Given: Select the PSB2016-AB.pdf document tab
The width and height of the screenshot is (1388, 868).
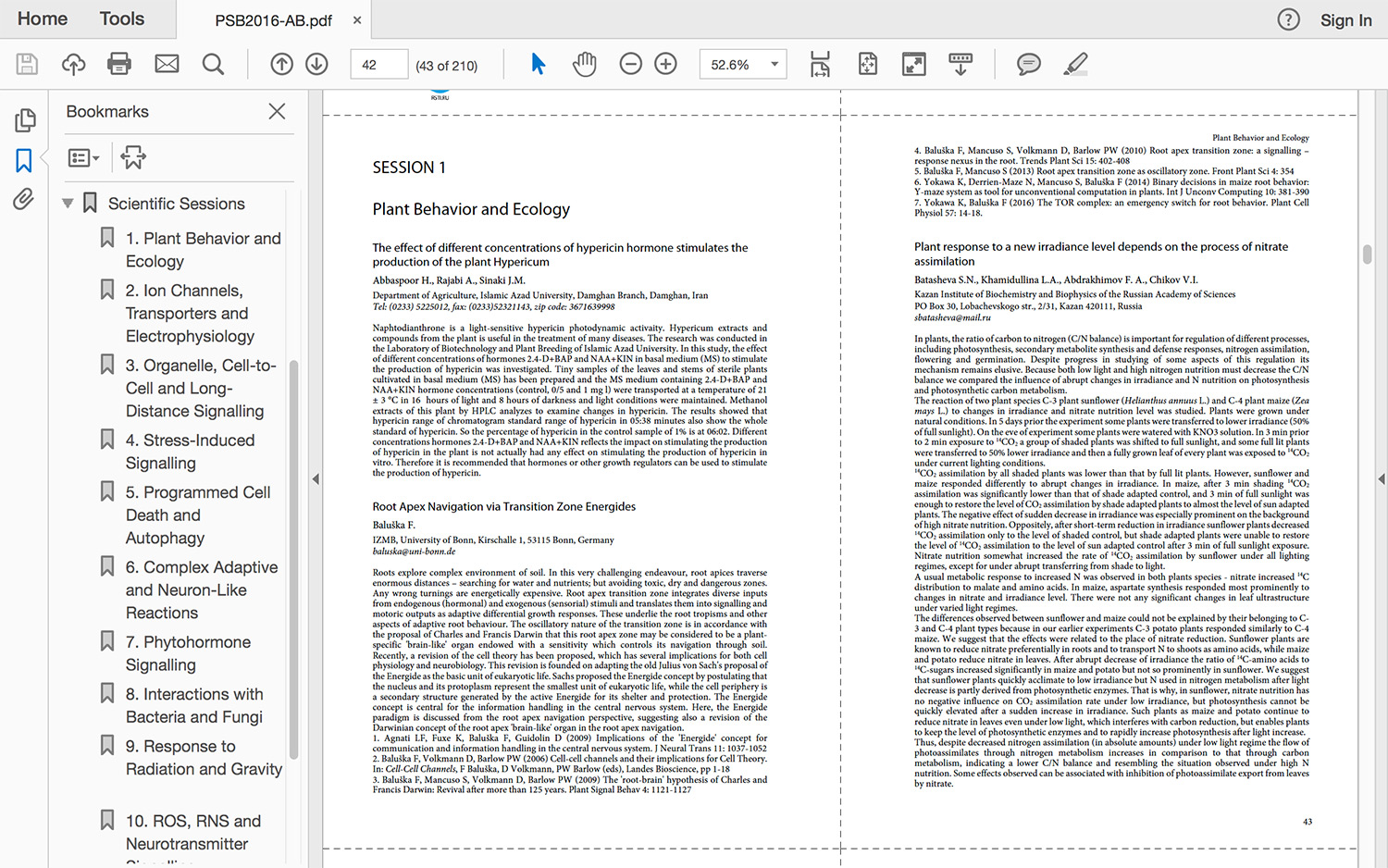Looking at the screenshot, I should 274,20.
